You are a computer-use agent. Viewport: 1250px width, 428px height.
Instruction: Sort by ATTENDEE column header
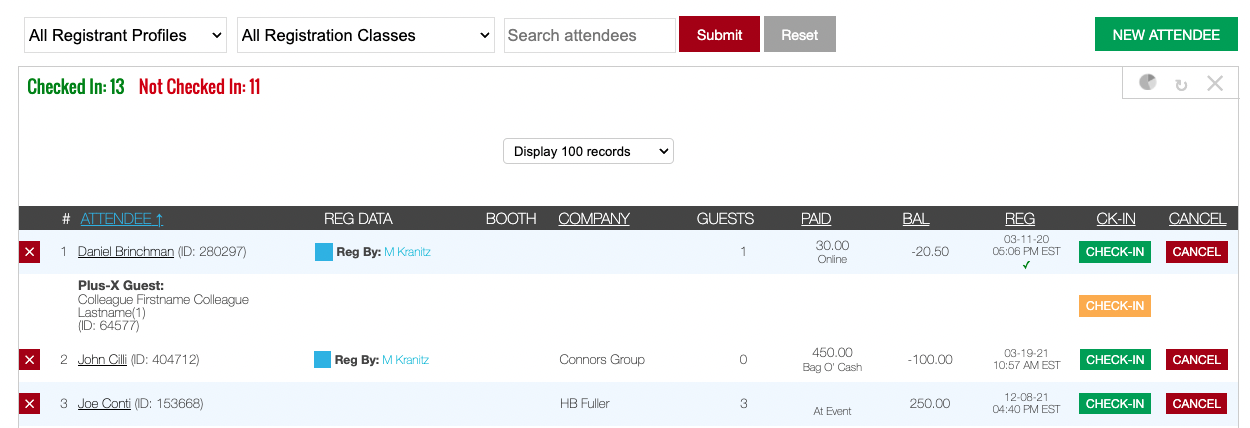(122, 219)
